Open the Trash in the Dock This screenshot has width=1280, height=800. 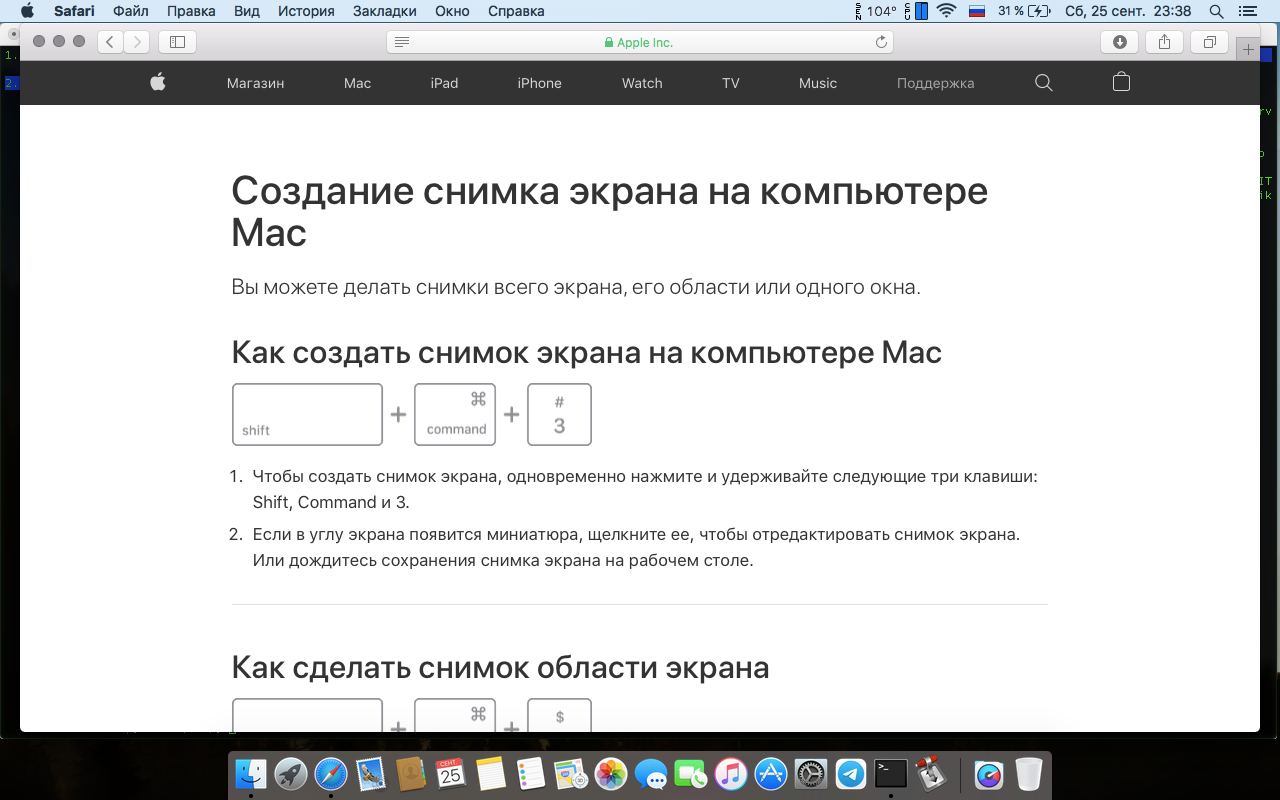[1029, 774]
